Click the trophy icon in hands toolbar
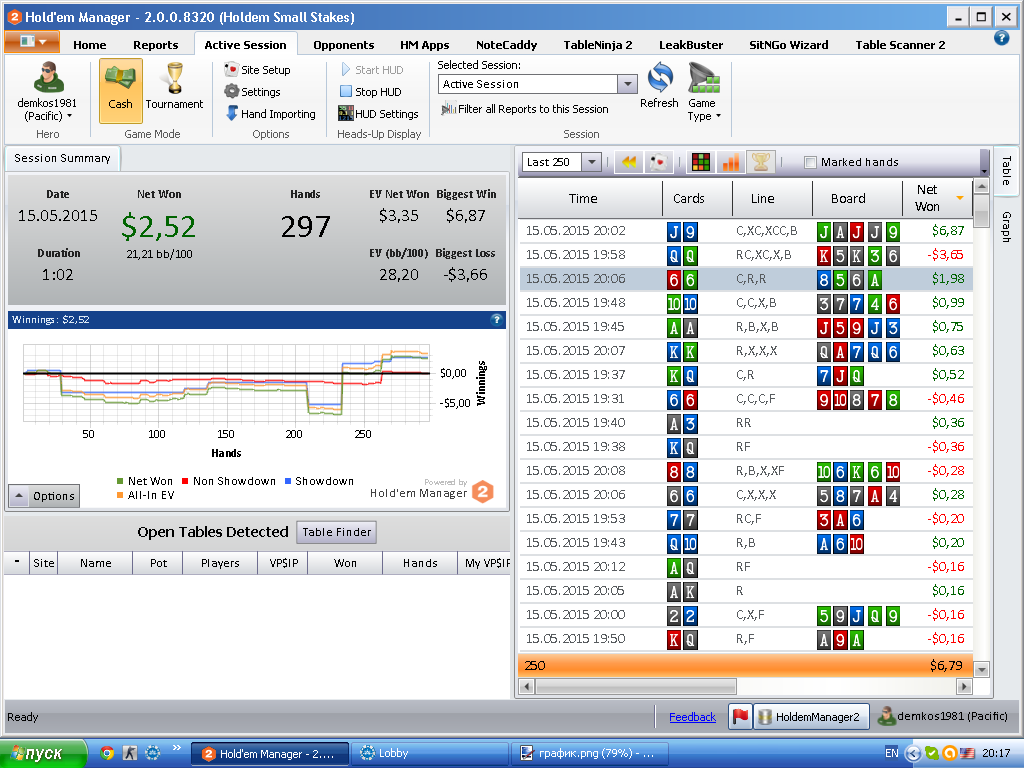1024x768 pixels. click(761, 162)
